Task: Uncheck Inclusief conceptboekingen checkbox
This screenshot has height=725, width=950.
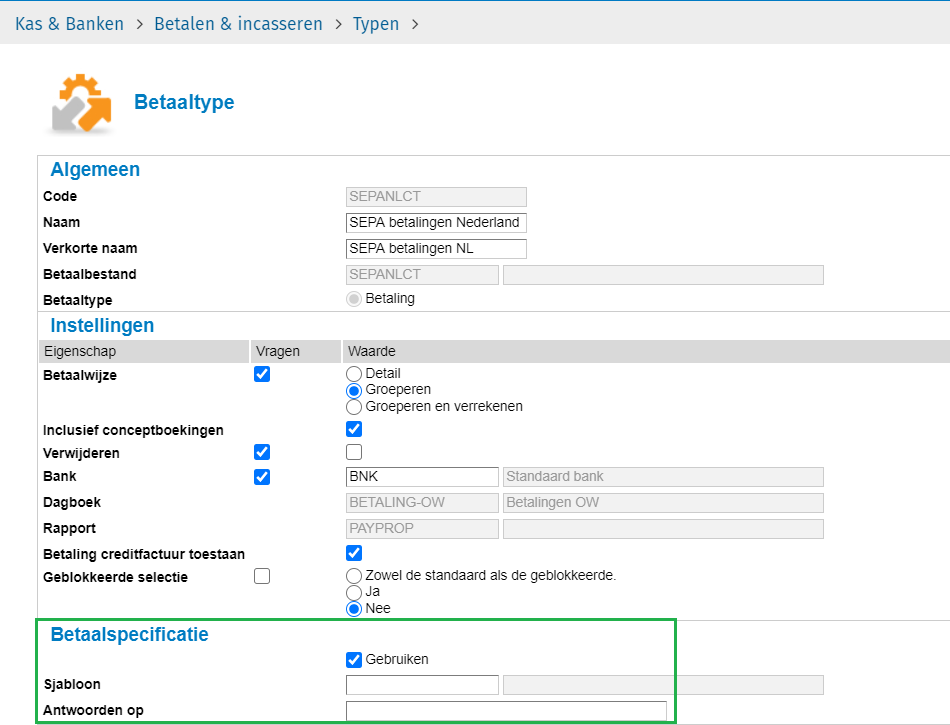Action: pos(354,429)
